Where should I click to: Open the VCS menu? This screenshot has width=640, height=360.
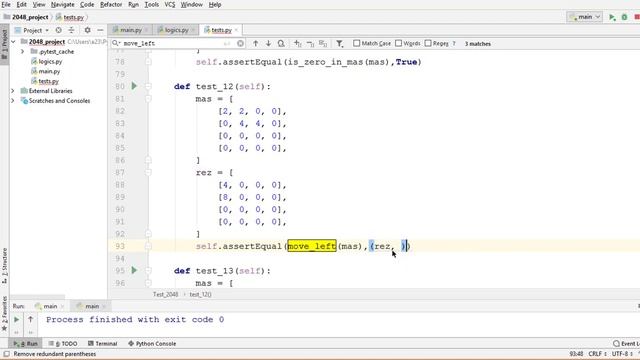coord(169,4)
